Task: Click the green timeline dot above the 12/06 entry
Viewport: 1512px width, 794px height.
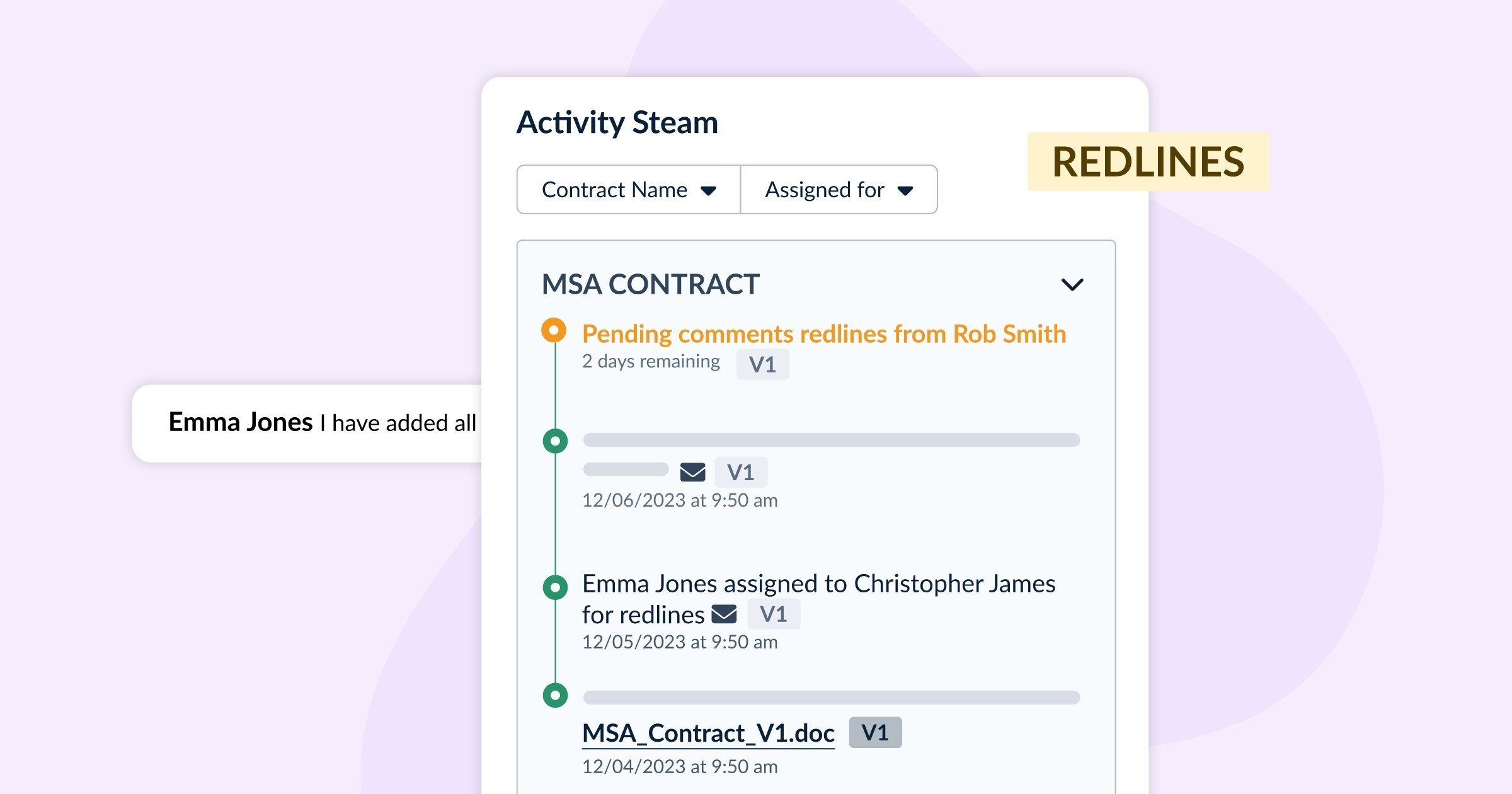Action: click(x=555, y=440)
